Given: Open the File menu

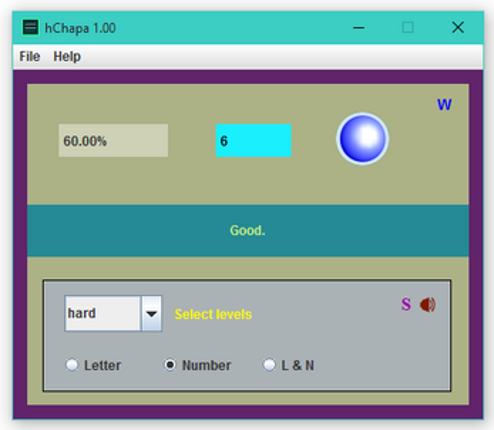Looking at the screenshot, I should tap(30, 56).
